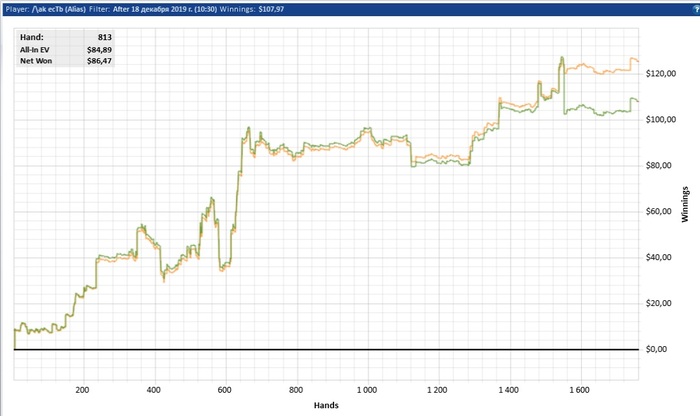
Task: Click the $100,00 label on the winnings axis
Action: point(661,120)
